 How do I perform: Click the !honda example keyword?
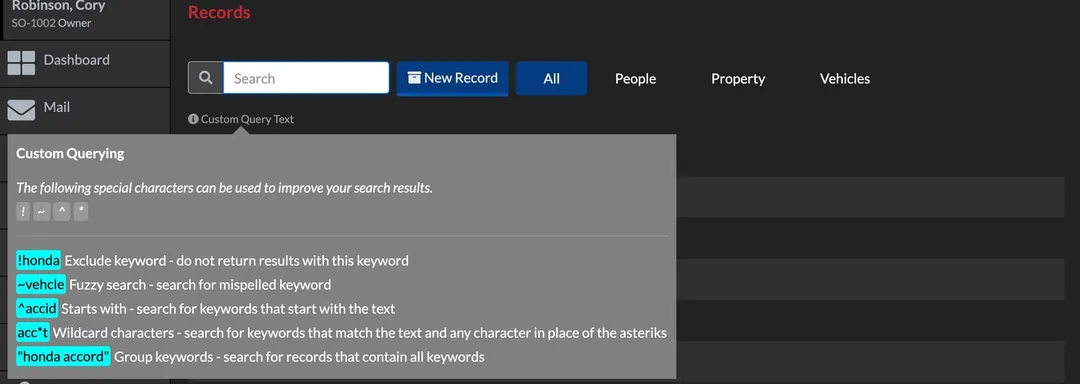pos(39,261)
